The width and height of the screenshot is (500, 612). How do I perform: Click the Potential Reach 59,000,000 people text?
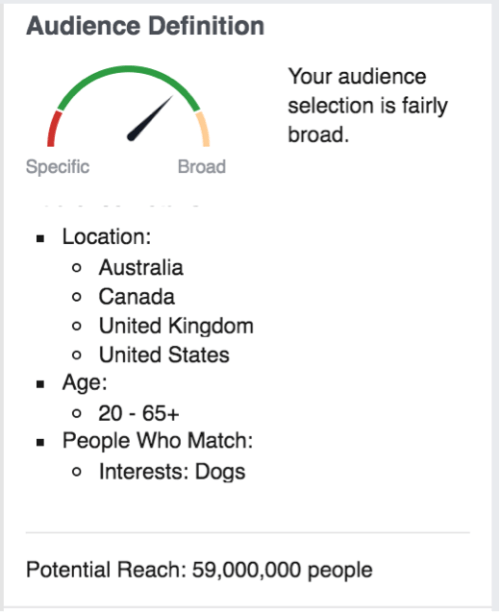click(x=199, y=570)
